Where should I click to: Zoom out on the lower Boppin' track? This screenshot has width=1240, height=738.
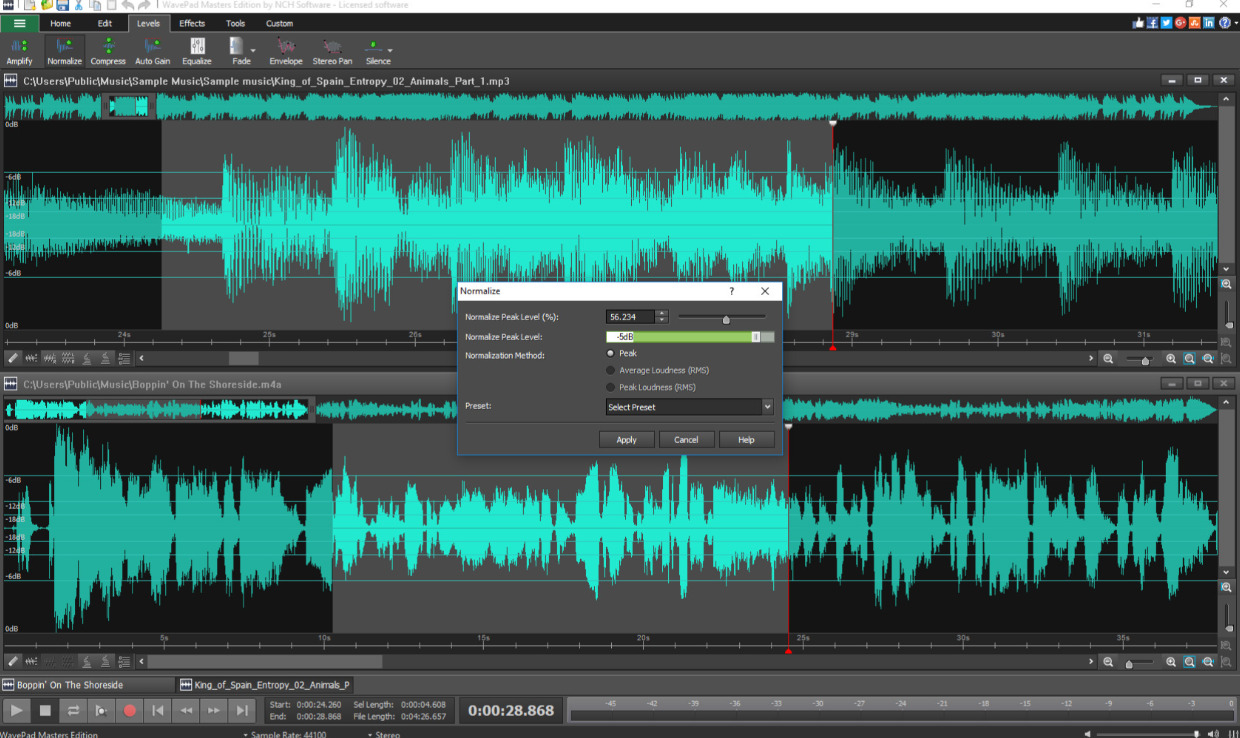pos(1108,662)
